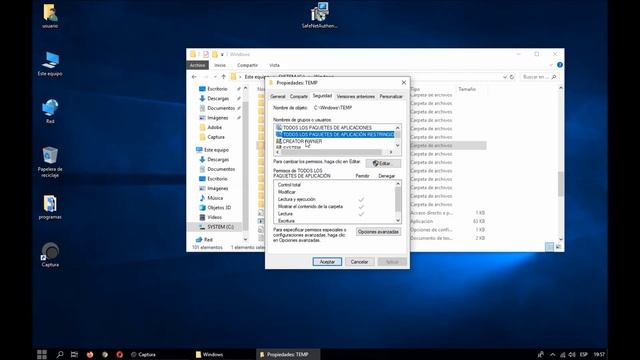Viewport: 640px width, 360px height.
Task: Click the Explorer help question mark icon
Action: (x=560, y=65)
